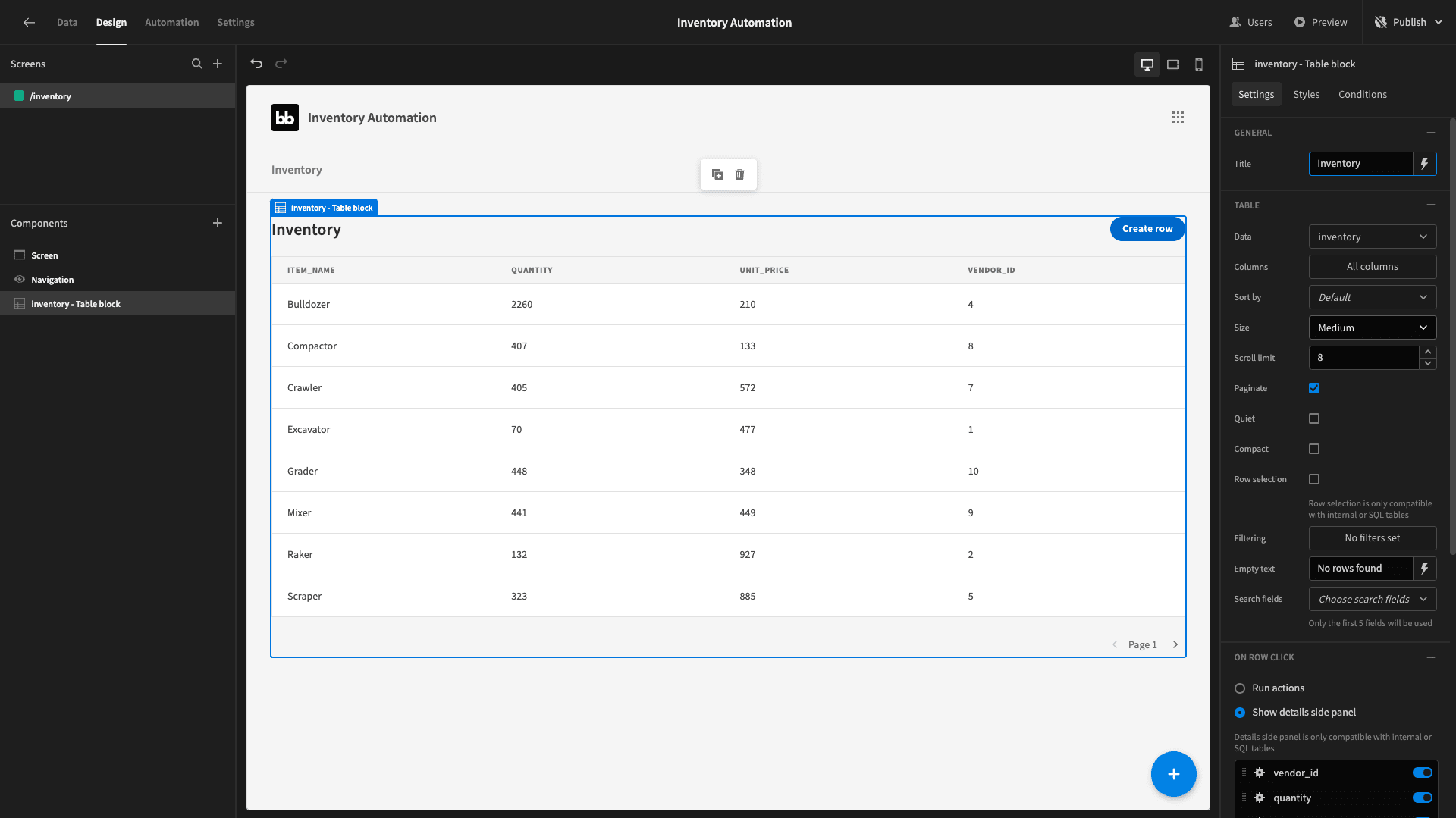
Task: Toggle off the vendor_id field switch
Action: pyautogui.click(x=1422, y=773)
